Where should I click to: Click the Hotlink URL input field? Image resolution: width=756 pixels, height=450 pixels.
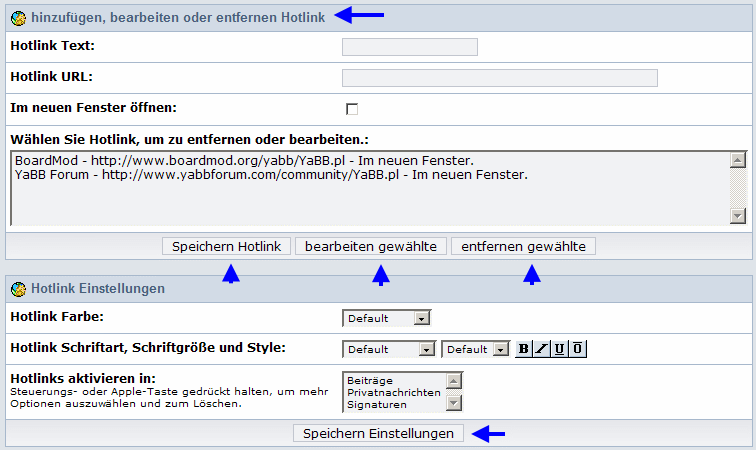tap(499, 78)
